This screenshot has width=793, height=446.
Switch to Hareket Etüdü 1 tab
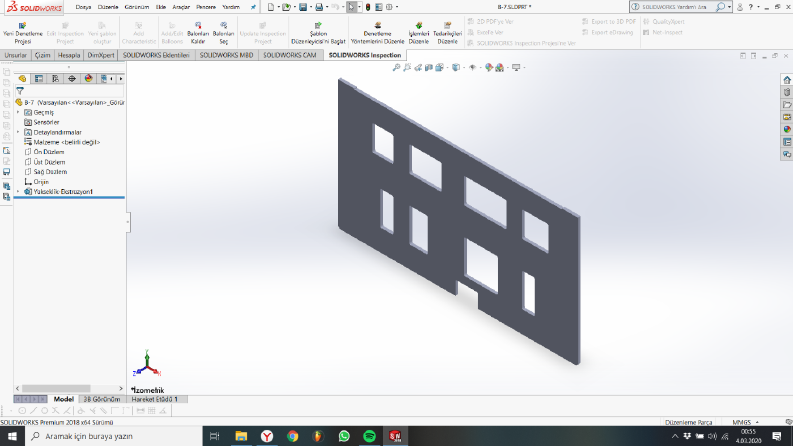coord(155,399)
